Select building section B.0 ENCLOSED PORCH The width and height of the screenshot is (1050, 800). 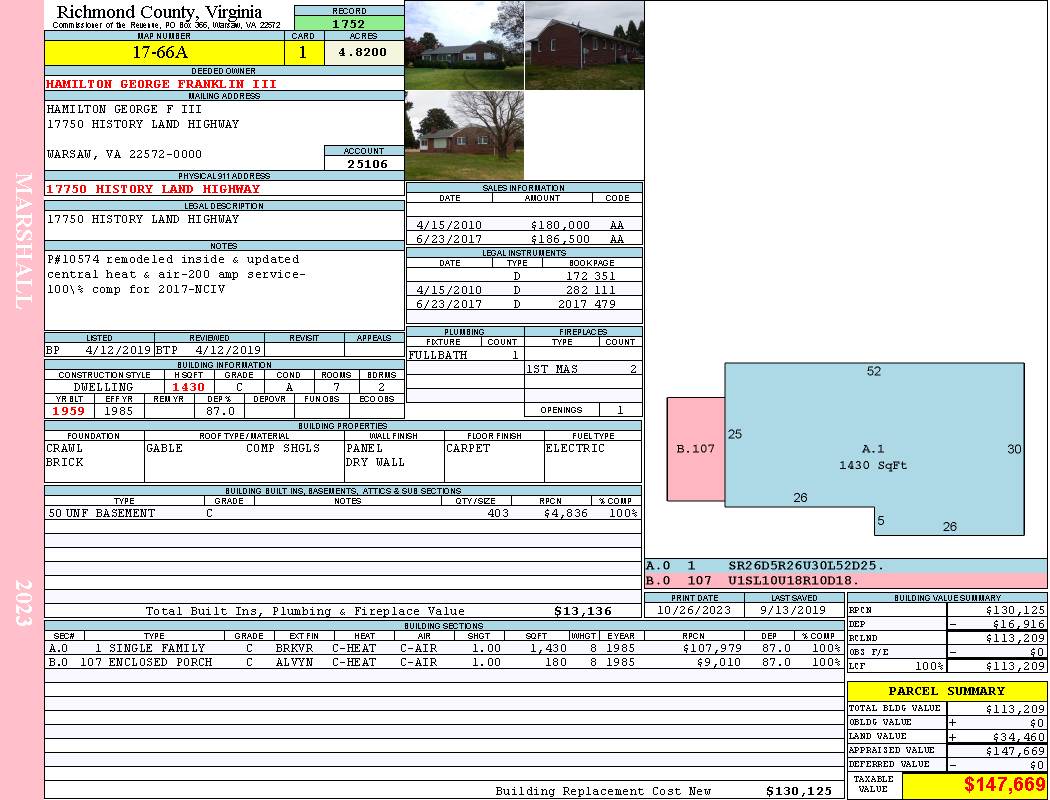click(x=444, y=662)
